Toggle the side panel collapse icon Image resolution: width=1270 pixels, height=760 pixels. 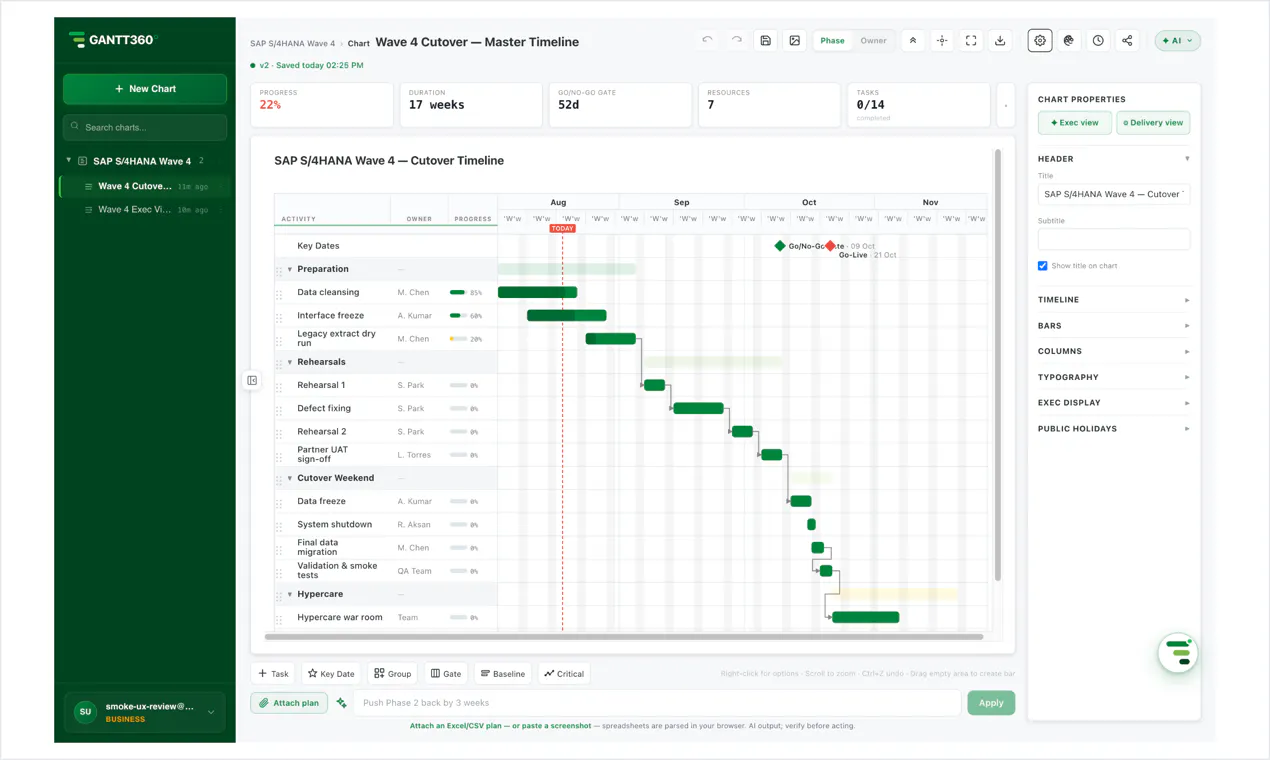point(252,380)
